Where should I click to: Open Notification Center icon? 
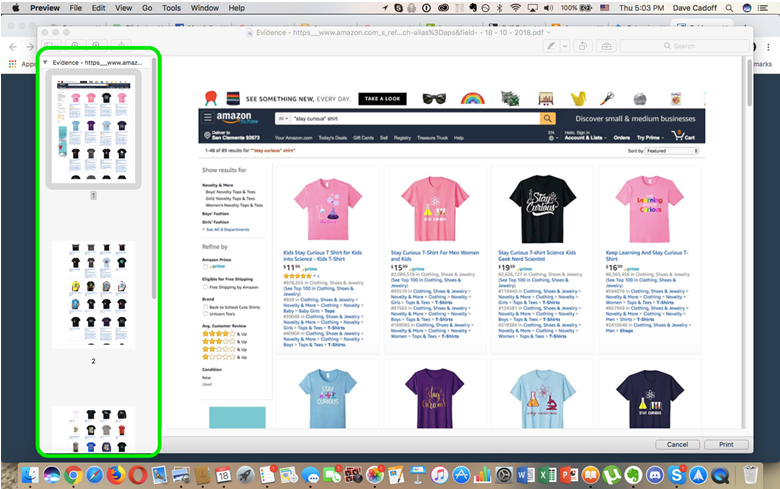763,8
